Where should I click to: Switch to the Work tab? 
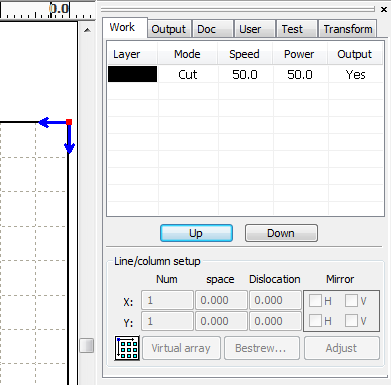(x=125, y=27)
